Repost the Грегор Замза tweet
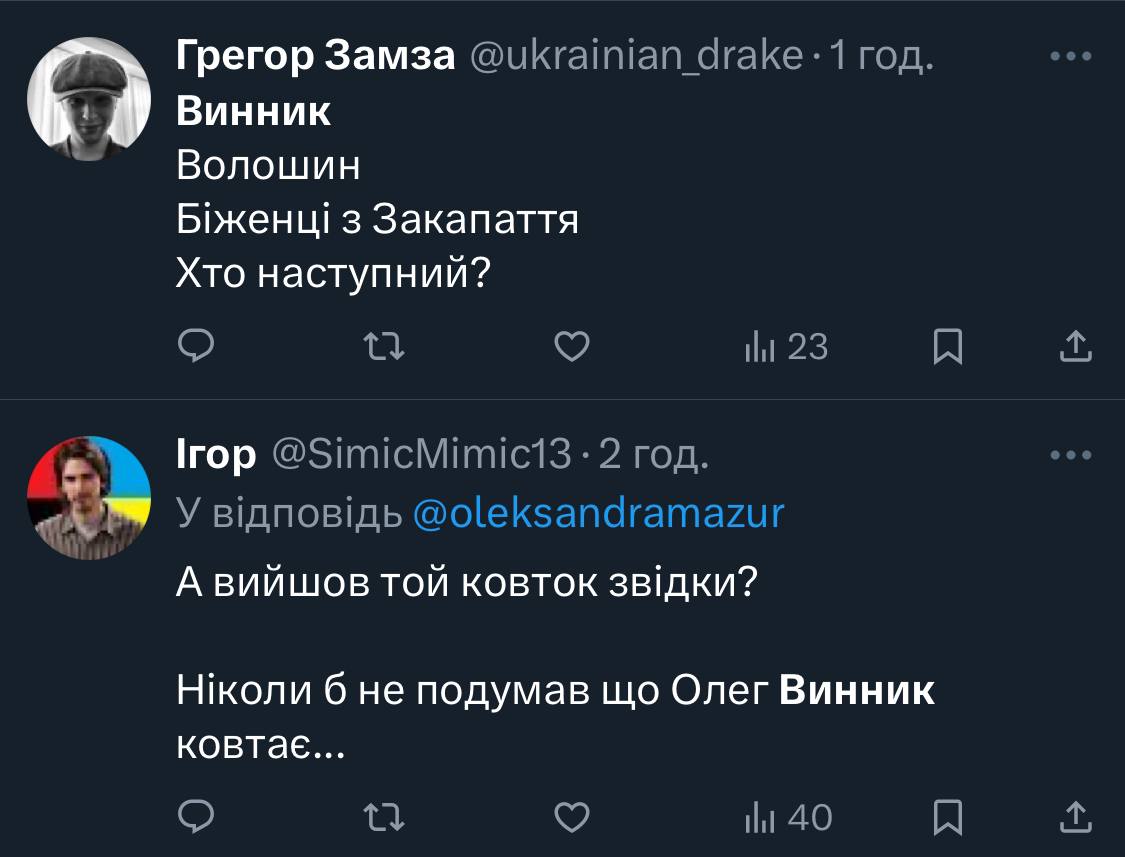 coord(383,347)
